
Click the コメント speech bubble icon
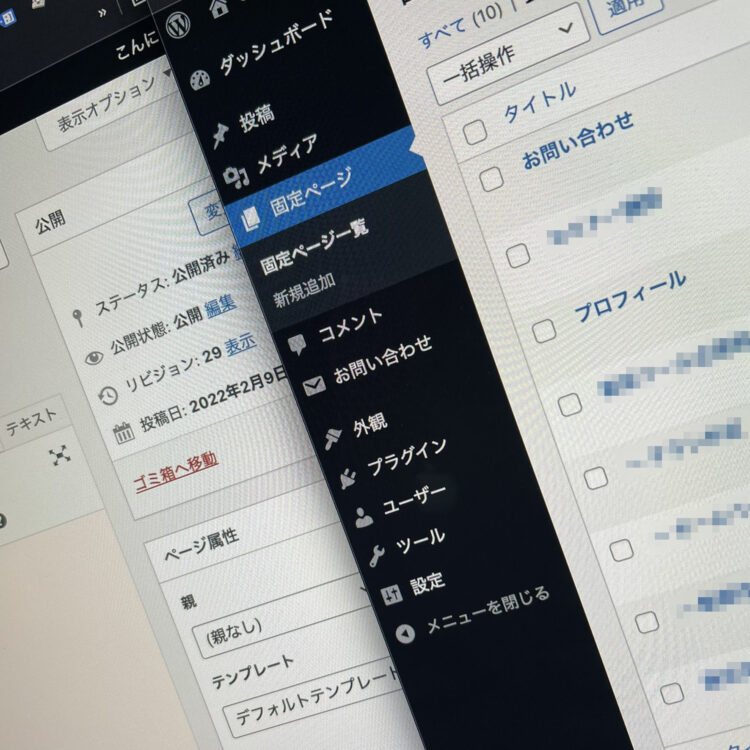tap(297, 343)
